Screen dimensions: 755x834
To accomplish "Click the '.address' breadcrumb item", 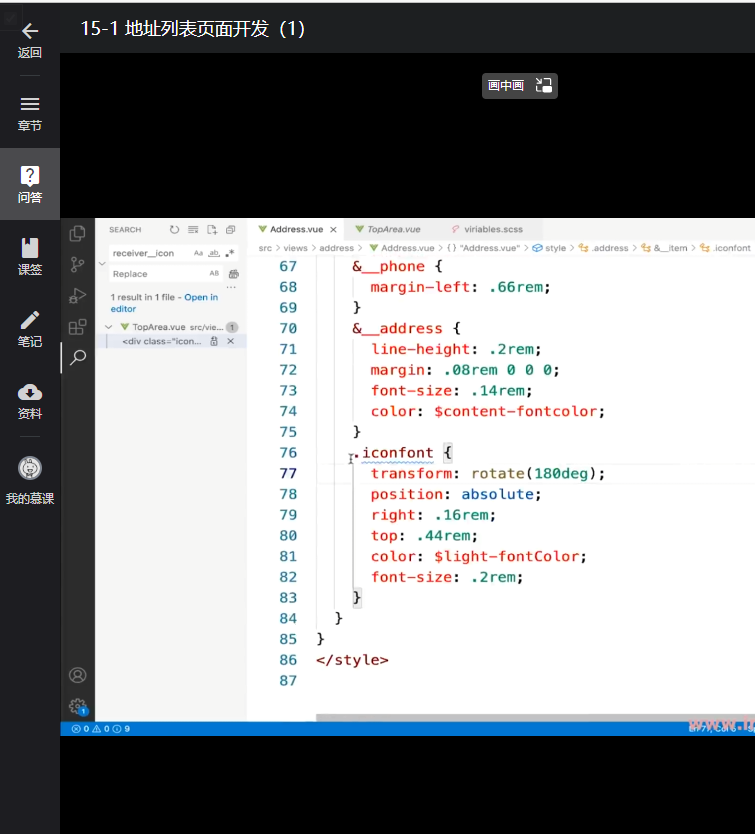I will click(x=610, y=248).
